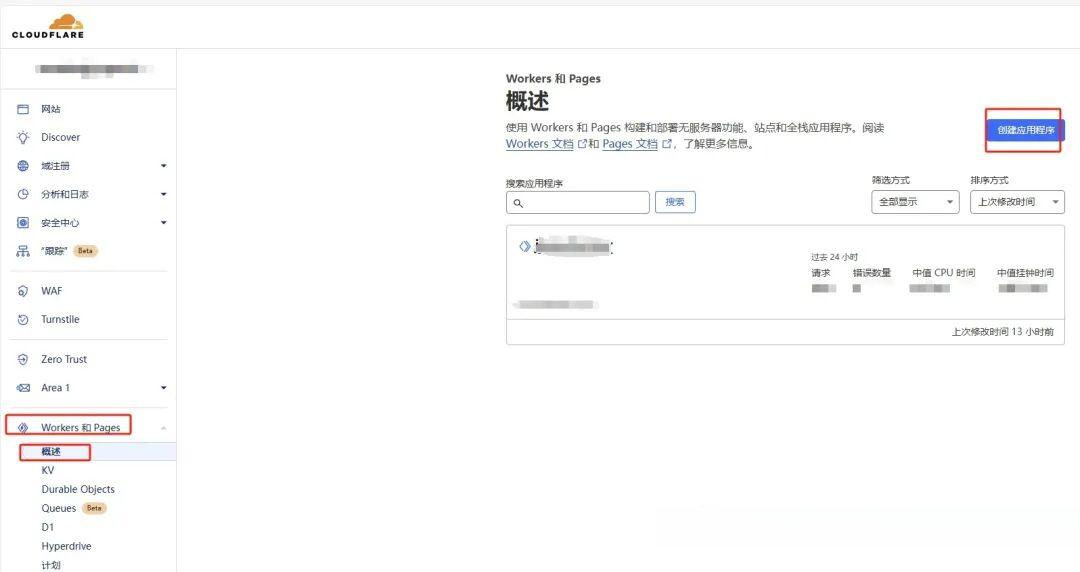
Task: Select Hyperdrive in the sidebar
Action: pyautogui.click(x=66, y=546)
